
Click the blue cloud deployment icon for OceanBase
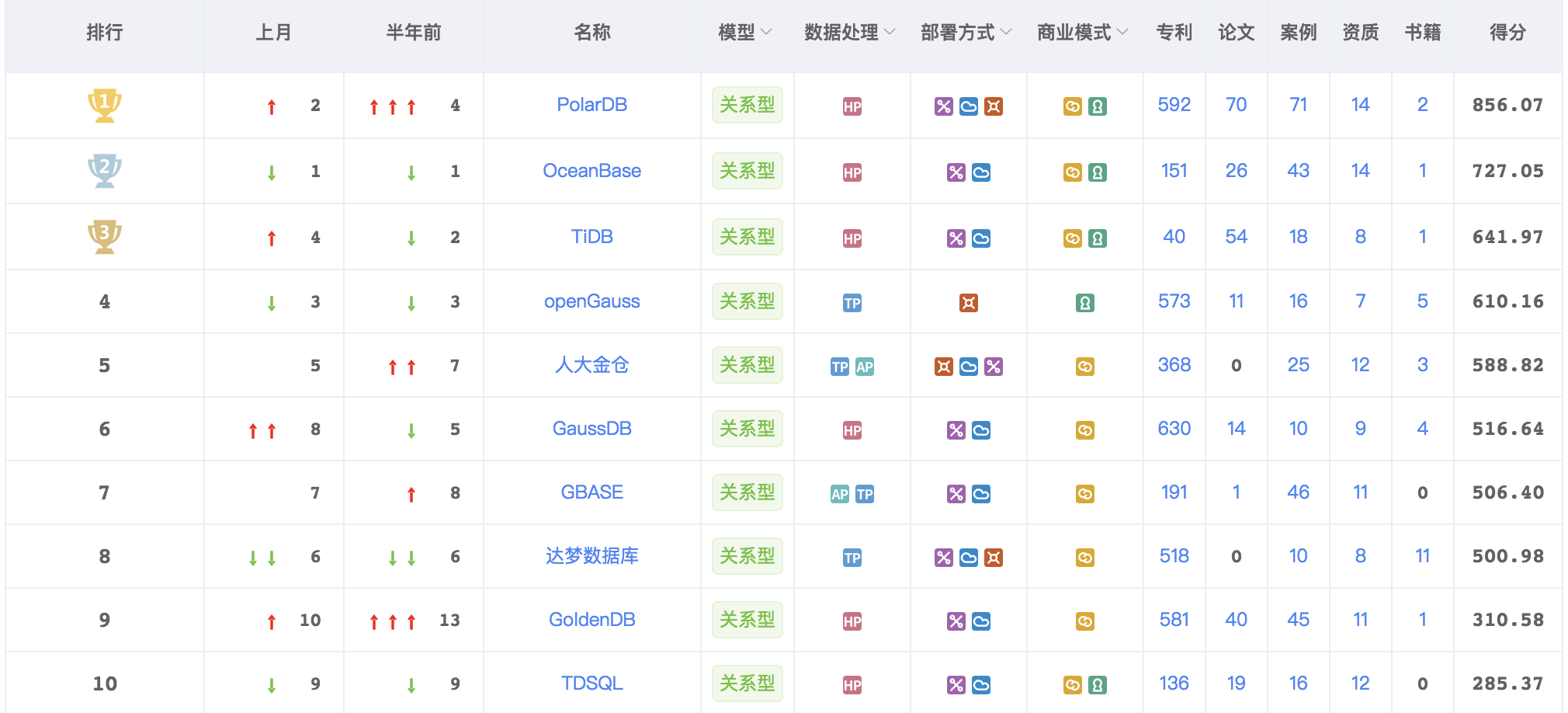(x=980, y=172)
